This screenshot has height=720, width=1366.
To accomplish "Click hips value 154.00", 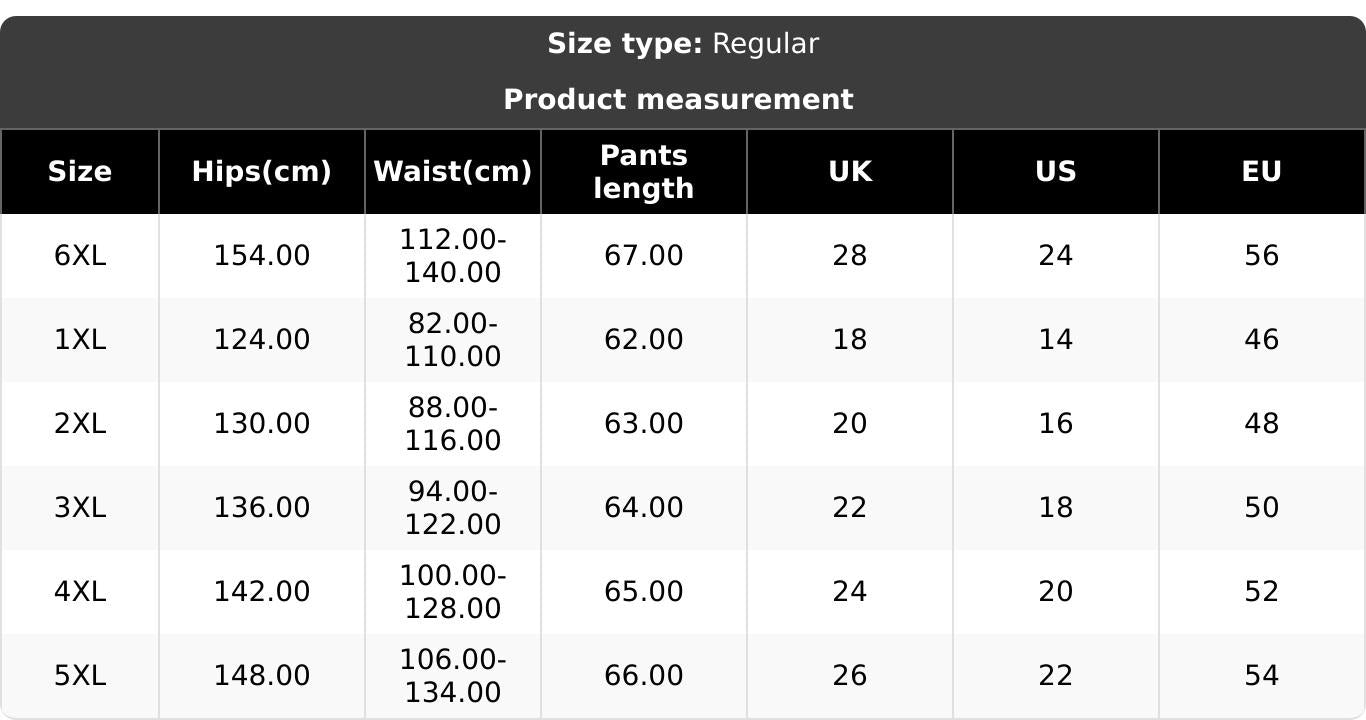I will coord(262,256).
